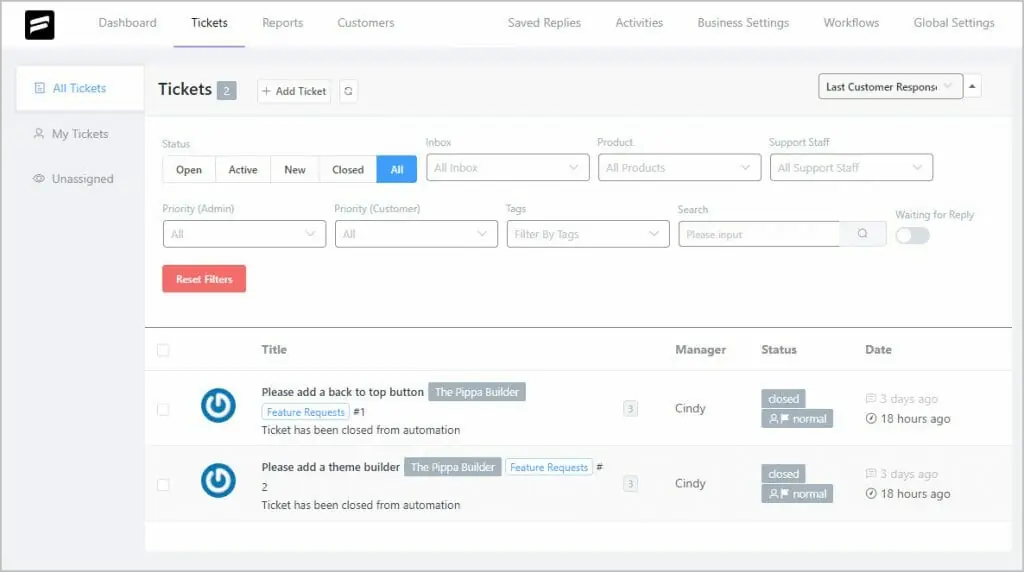
Task: Open the Customers tab
Action: [366, 22]
